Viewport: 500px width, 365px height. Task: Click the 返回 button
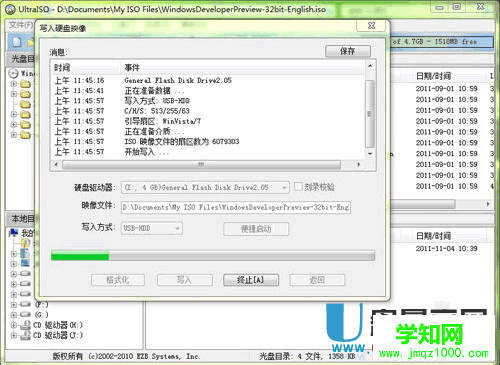[x=317, y=280]
